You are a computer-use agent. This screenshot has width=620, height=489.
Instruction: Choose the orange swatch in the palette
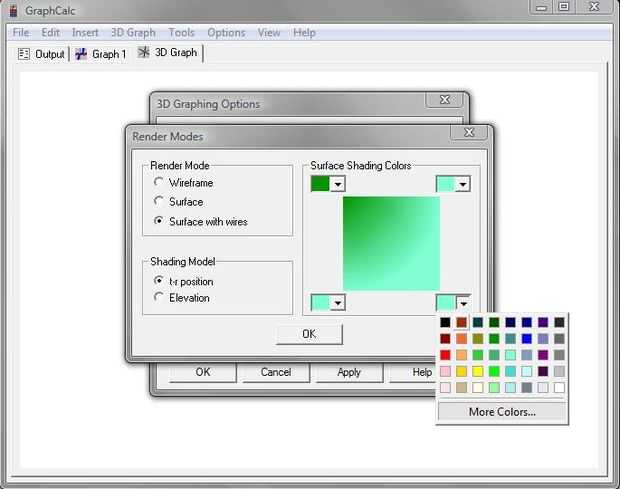pyautogui.click(x=461, y=339)
